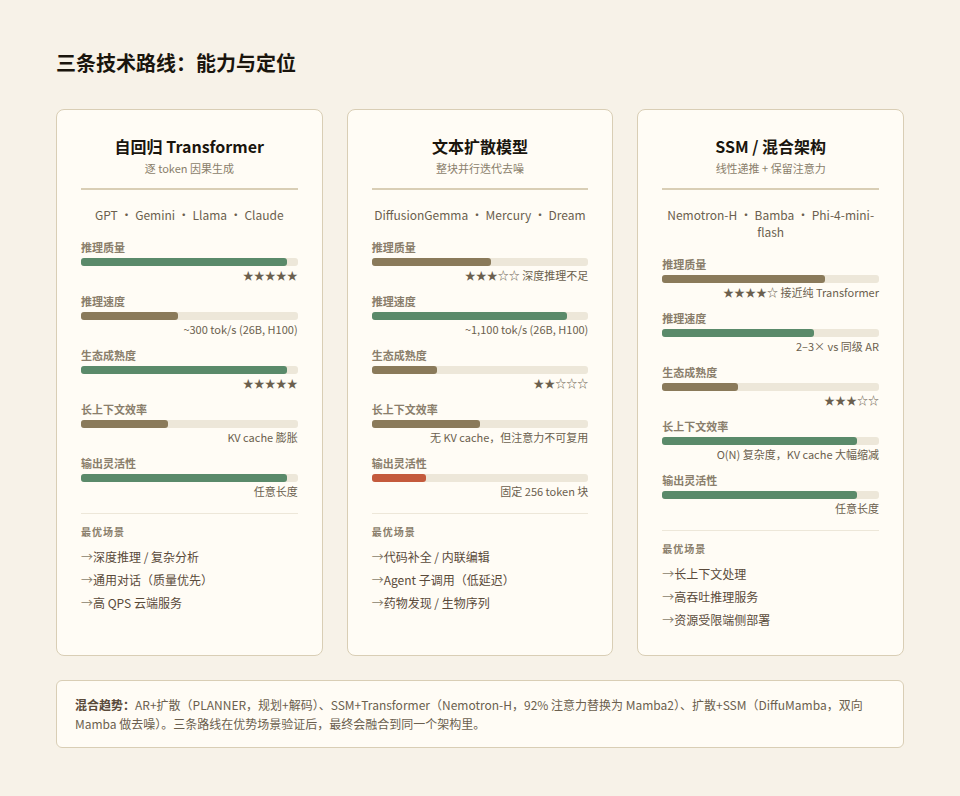Click the item →药物发现 / 生物序列
960x796 pixels.
click(x=430, y=604)
